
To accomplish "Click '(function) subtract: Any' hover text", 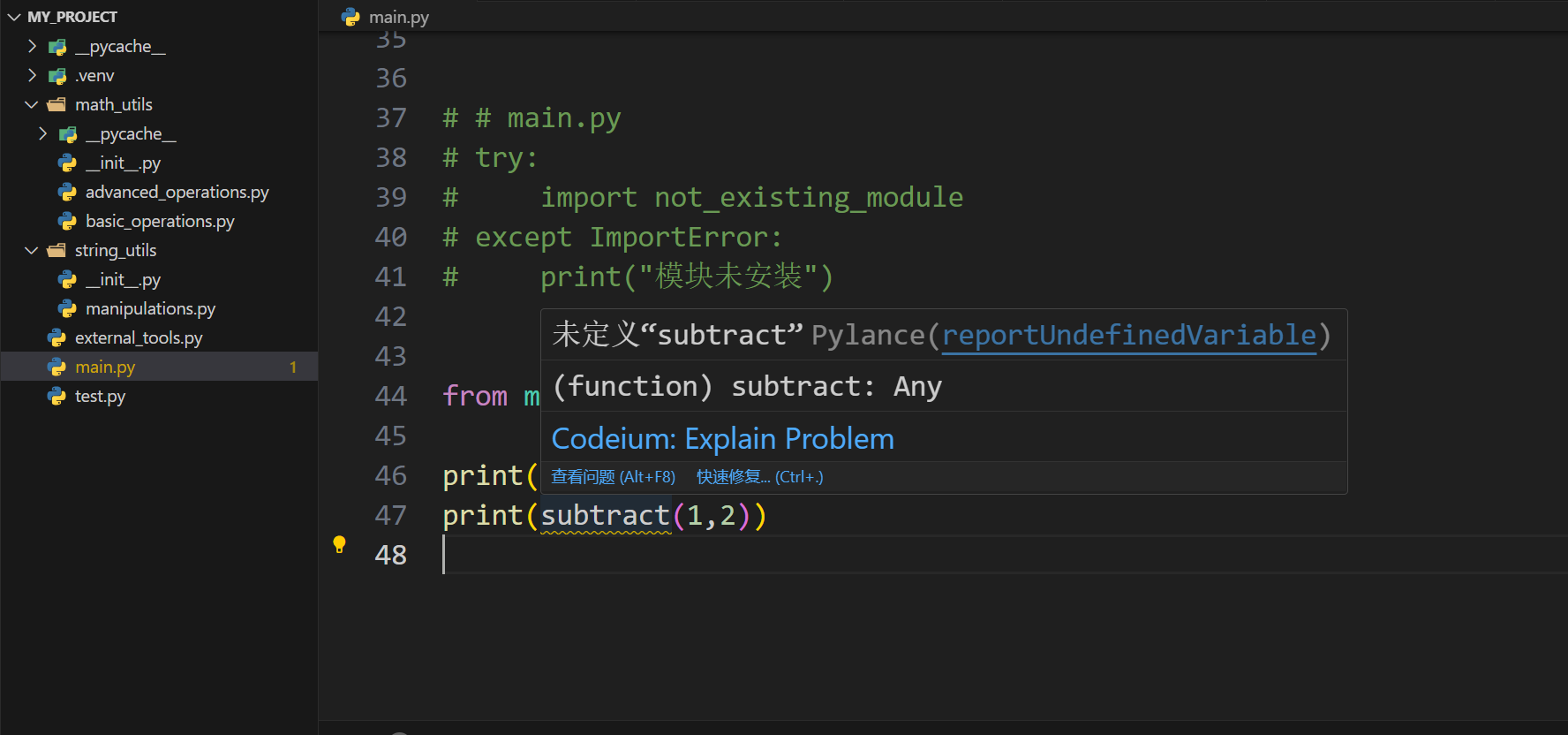I will 747,386.
